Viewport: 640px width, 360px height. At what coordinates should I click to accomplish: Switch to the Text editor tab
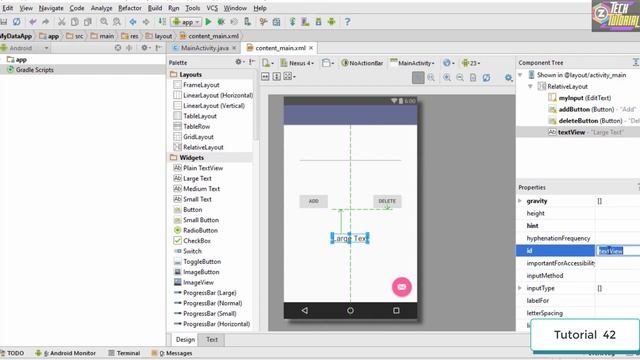coord(211,340)
